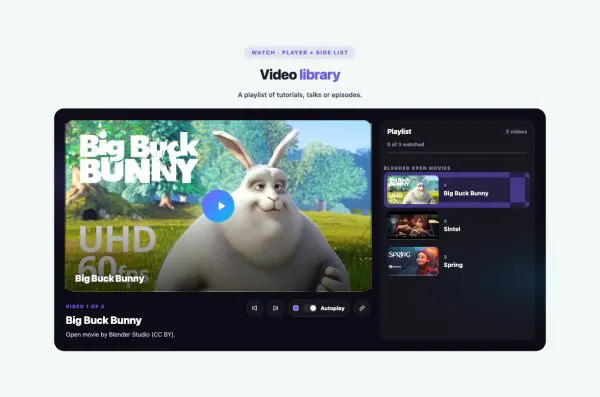Go to the previous video
The width and height of the screenshot is (600, 397).
[254, 308]
